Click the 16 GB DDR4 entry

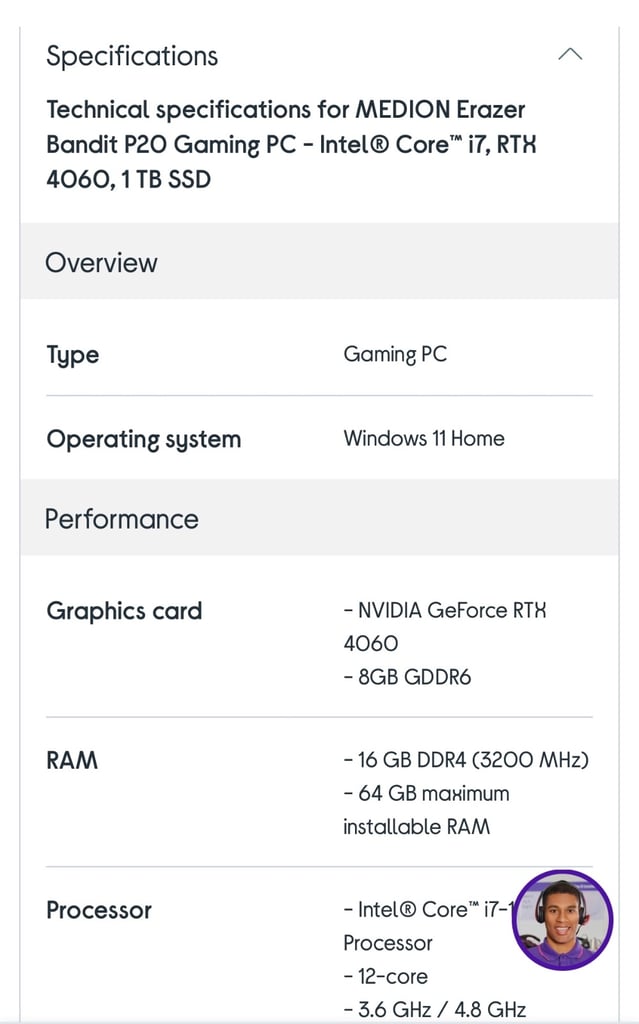pyautogui.click(x=466, y=760)
